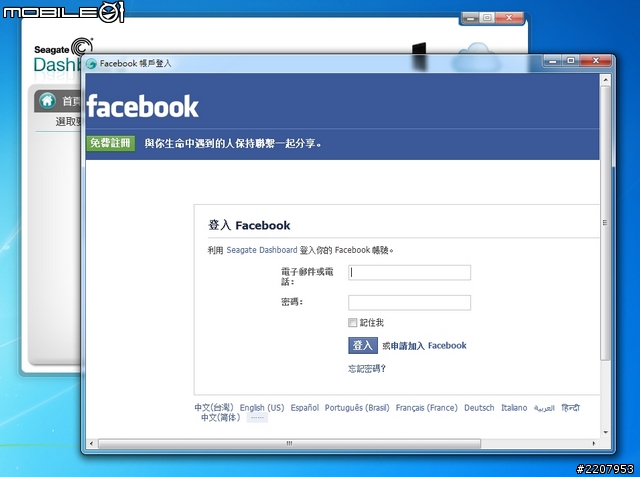Click the Seagate logo in Dashboard window
Image resolution: width=640 pixels, height=477 pixels.
coord(63,48)
